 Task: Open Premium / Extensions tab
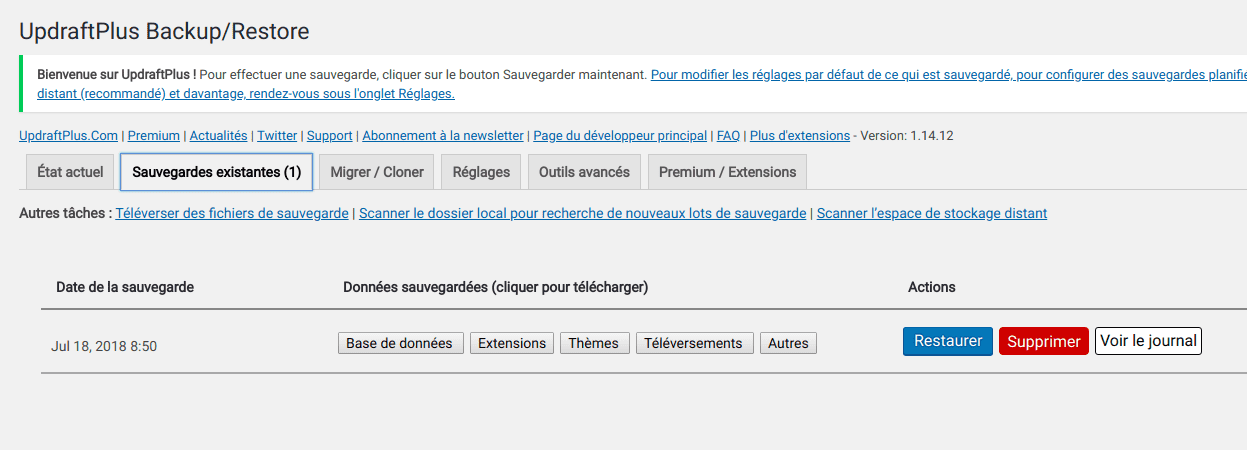point(727,172)
